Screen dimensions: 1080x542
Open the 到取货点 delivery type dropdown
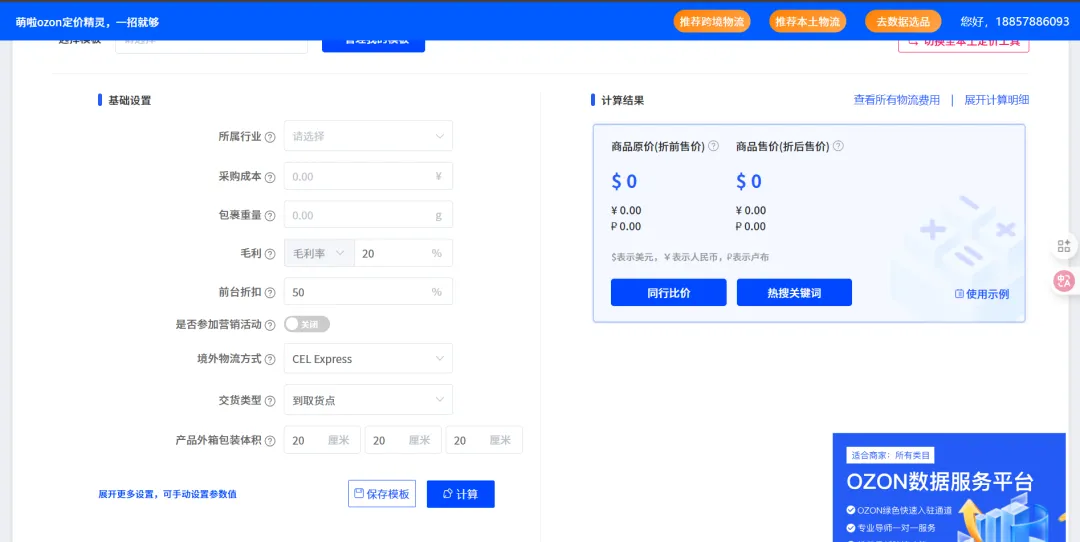coord(368,400)
